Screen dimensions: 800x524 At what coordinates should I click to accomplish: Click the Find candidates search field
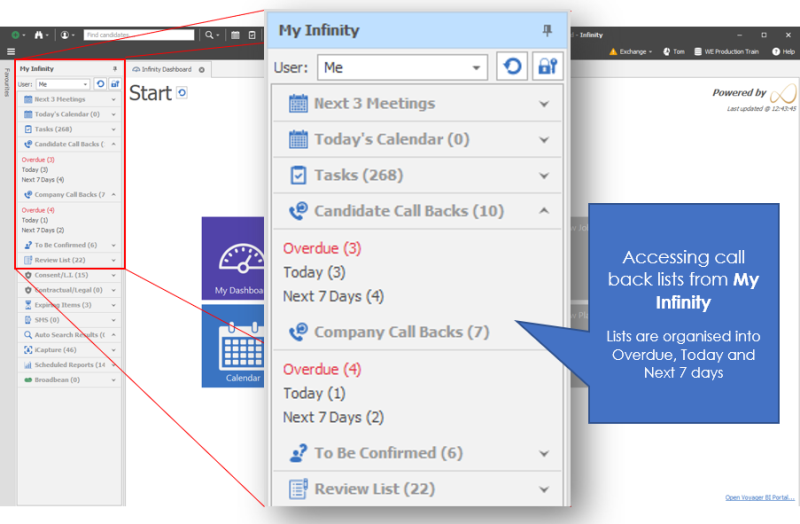pyautogui.click(x=139, y=34)
